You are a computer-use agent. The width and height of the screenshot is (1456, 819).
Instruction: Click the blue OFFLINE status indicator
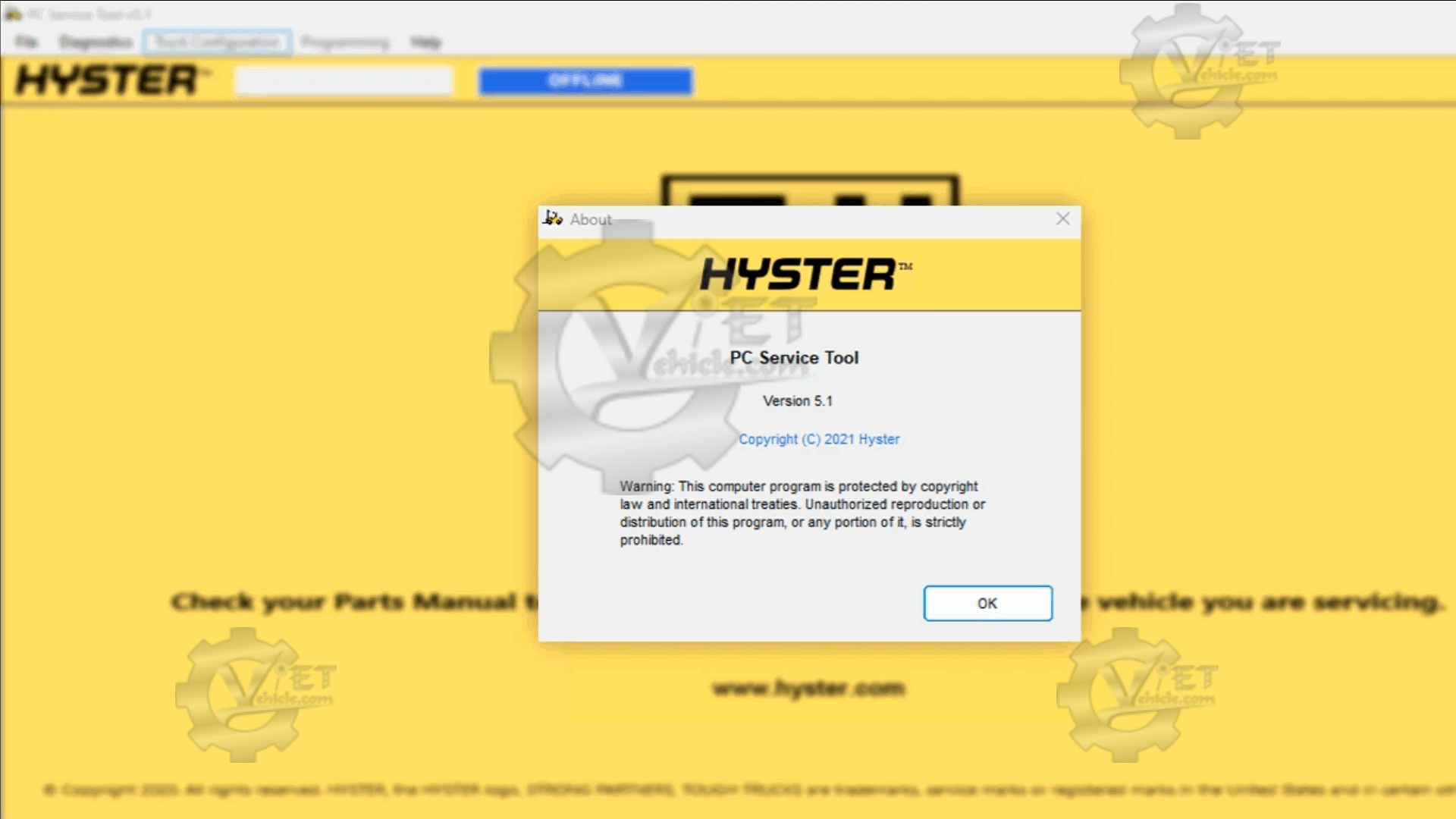(585, 80)
